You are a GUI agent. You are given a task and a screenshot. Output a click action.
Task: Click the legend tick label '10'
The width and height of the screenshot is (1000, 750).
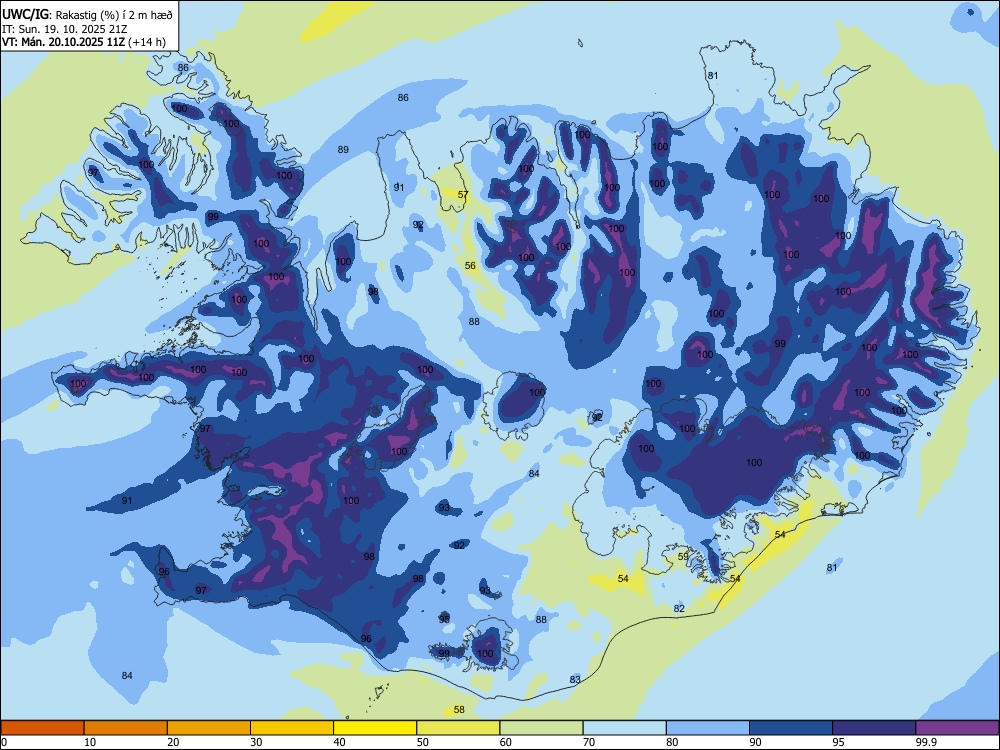[x=90, y=742]
